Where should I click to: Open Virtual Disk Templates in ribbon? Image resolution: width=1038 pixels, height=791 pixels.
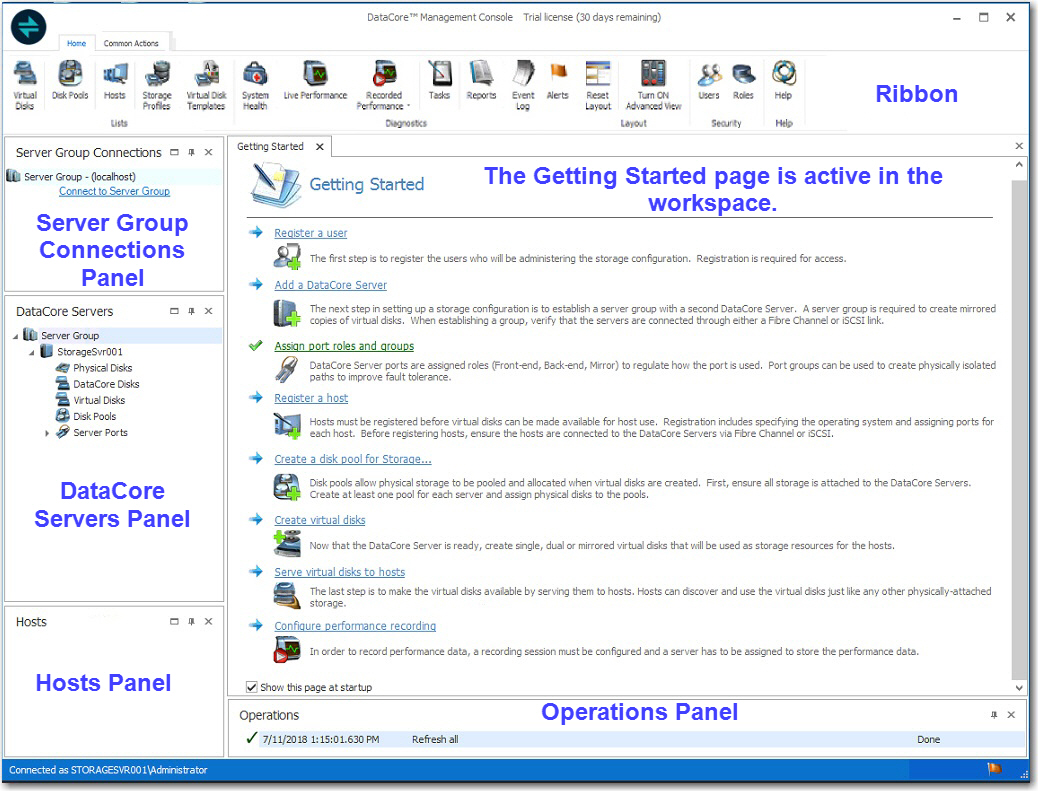206,85
